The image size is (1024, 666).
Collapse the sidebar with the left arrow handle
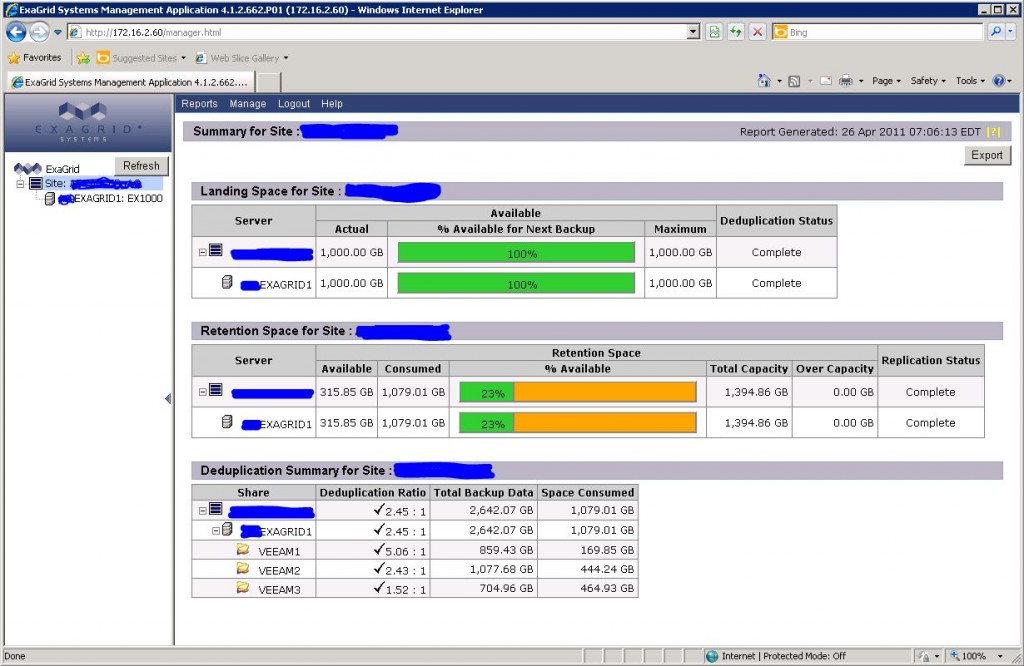click(168, 398)
